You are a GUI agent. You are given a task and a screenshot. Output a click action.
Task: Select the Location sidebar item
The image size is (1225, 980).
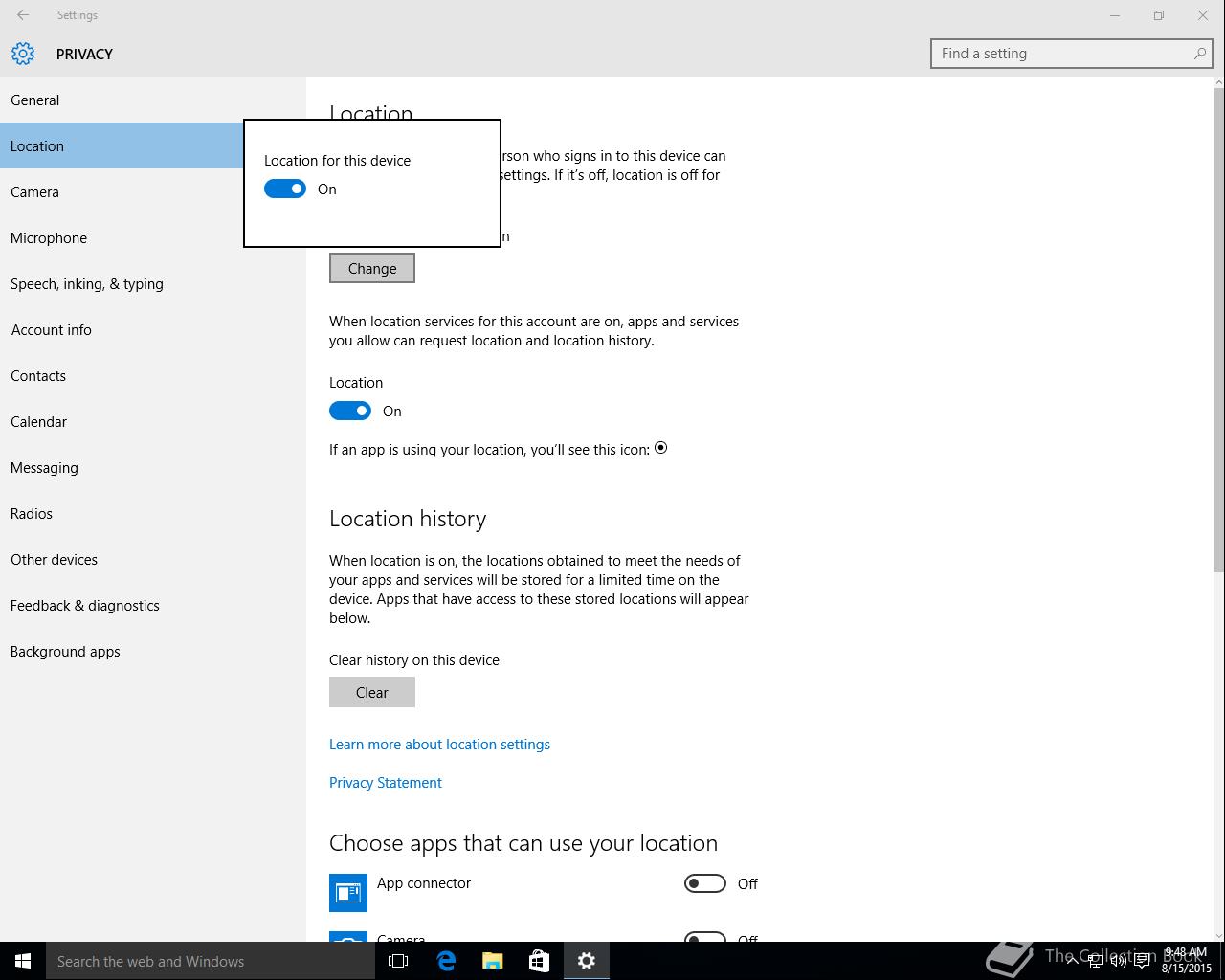[122, 145]
